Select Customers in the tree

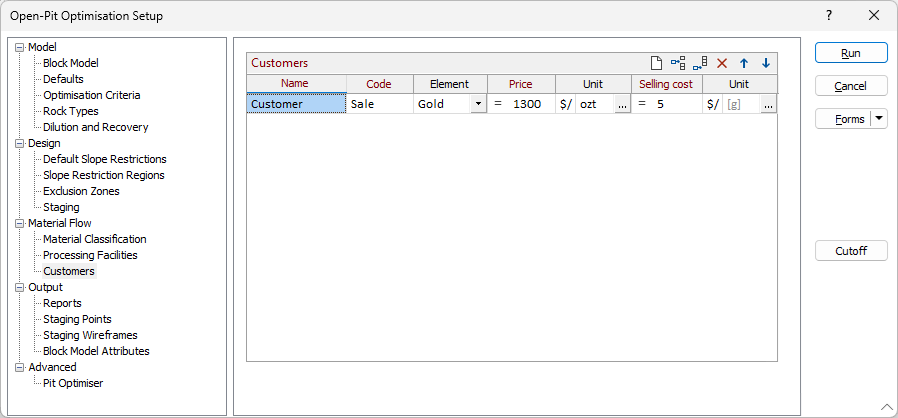pyautogui.click(x=69, y=271)
